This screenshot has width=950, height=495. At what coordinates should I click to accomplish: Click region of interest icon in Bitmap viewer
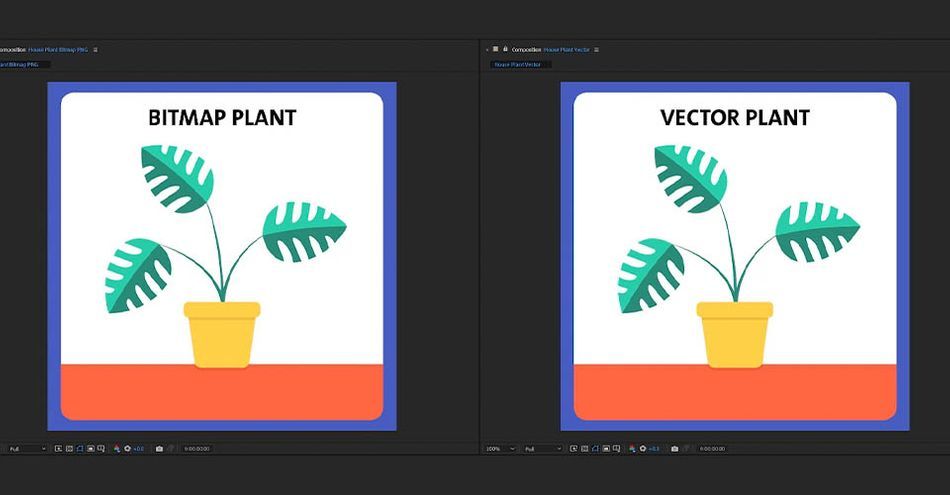click(x=91, y=449)
